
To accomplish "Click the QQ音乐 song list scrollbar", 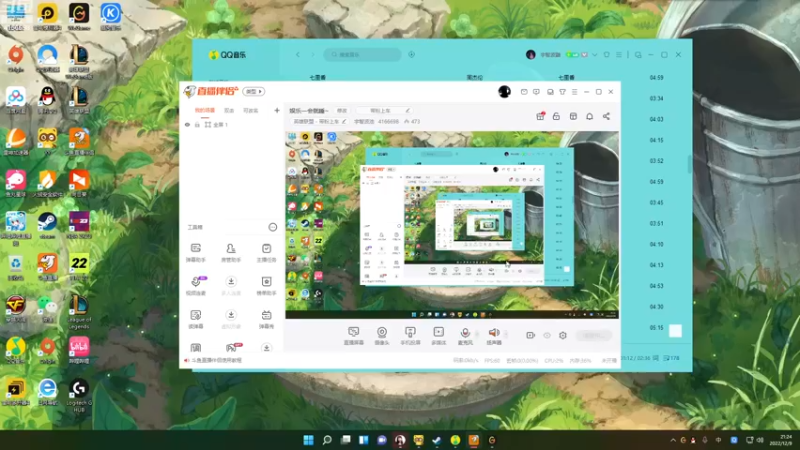I will click(690, 164).
